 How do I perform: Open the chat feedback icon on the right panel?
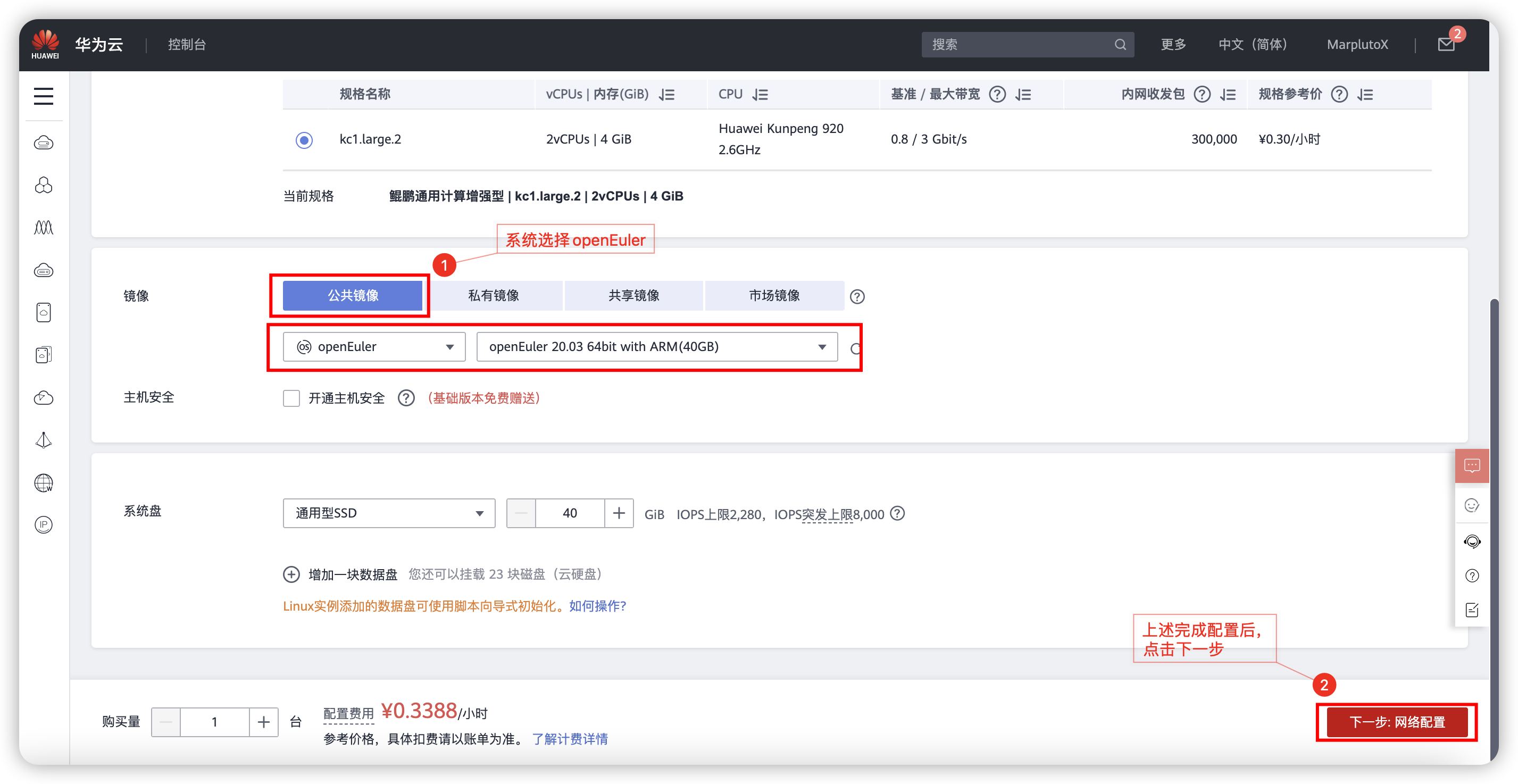[x=1471, y=466]
